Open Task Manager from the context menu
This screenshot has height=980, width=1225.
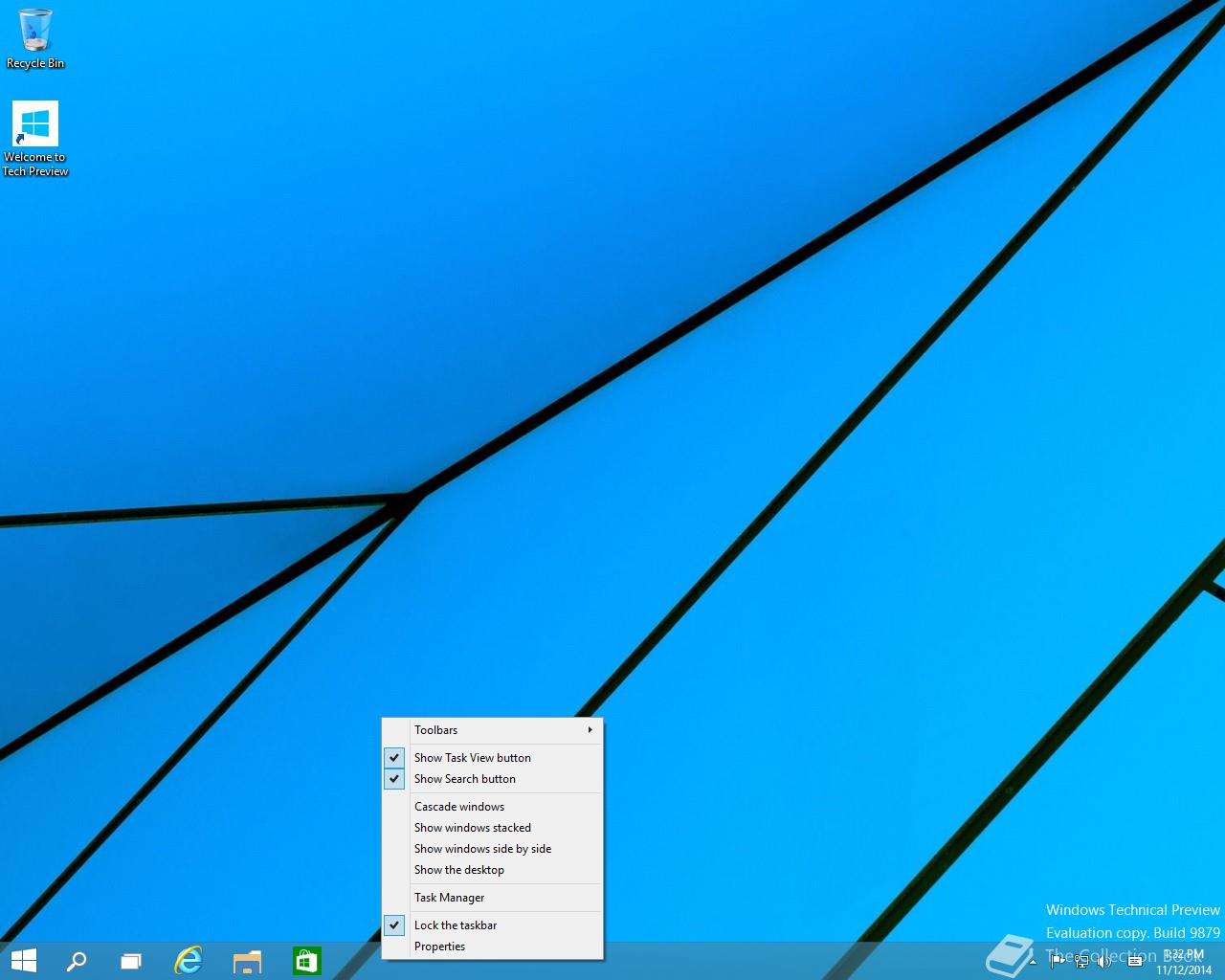[493, 898]
